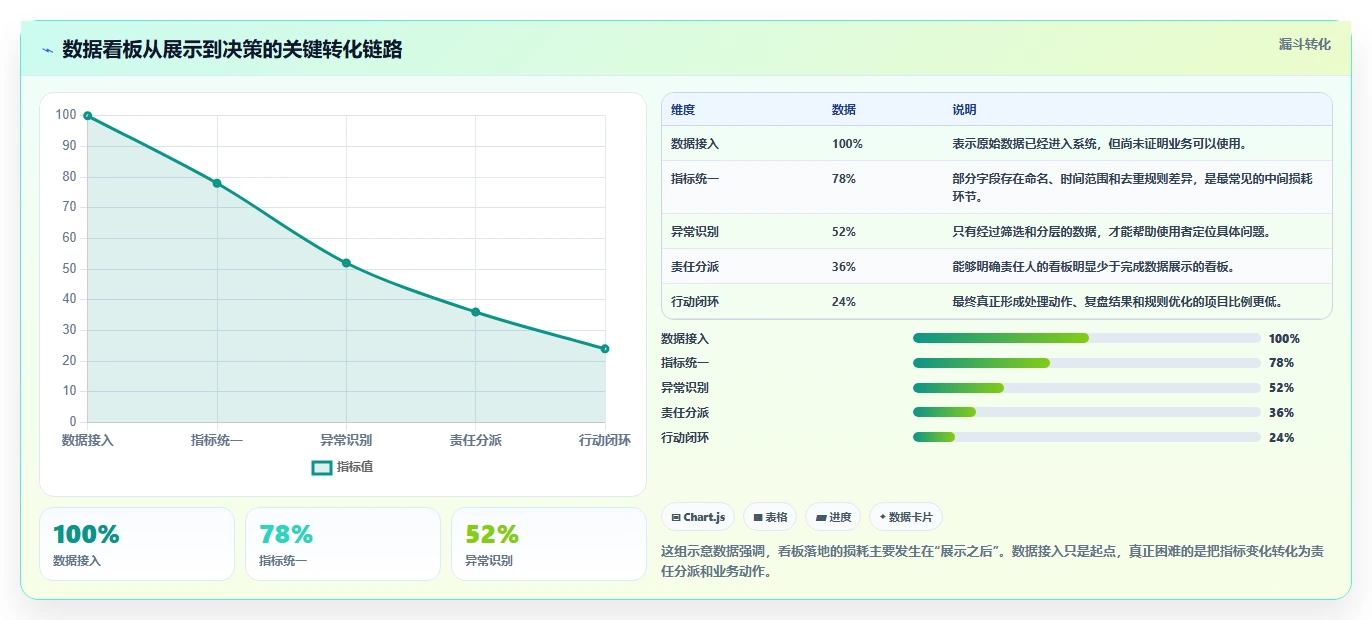Click the description beginning 最终真正形成处理动作
The image size is (1372, 620).
pos(1117,302)
